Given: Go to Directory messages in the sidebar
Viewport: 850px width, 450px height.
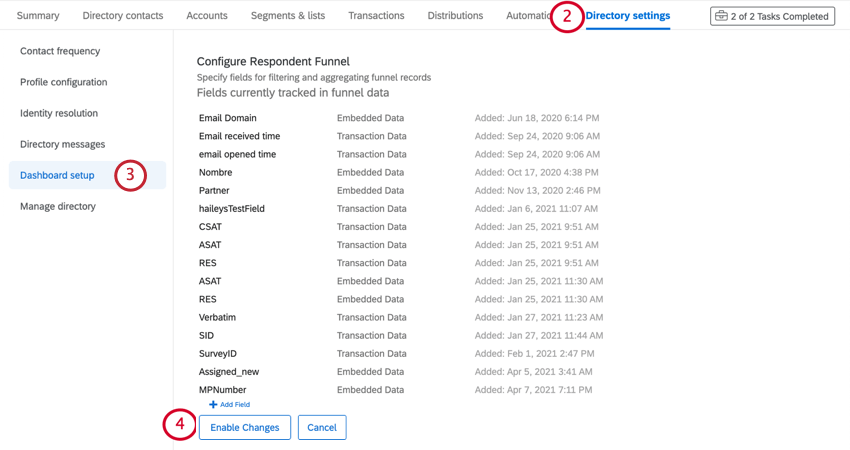Looking at the screenshot, I should click(x=62, y=144).
